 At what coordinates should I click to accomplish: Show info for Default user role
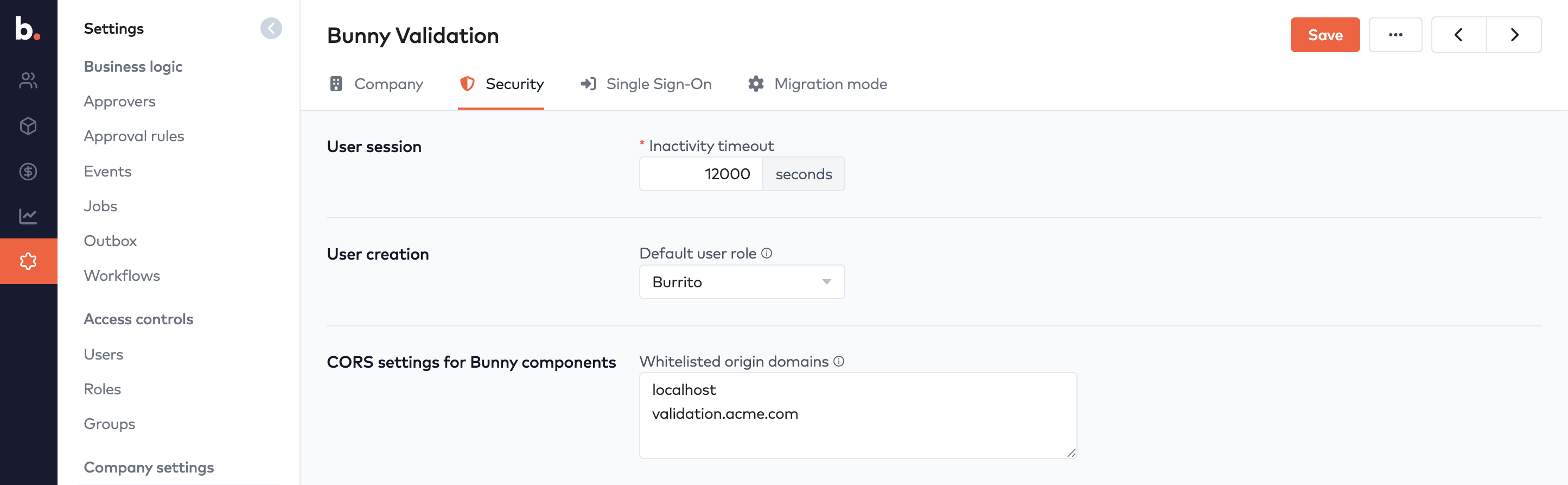(767, 253)
